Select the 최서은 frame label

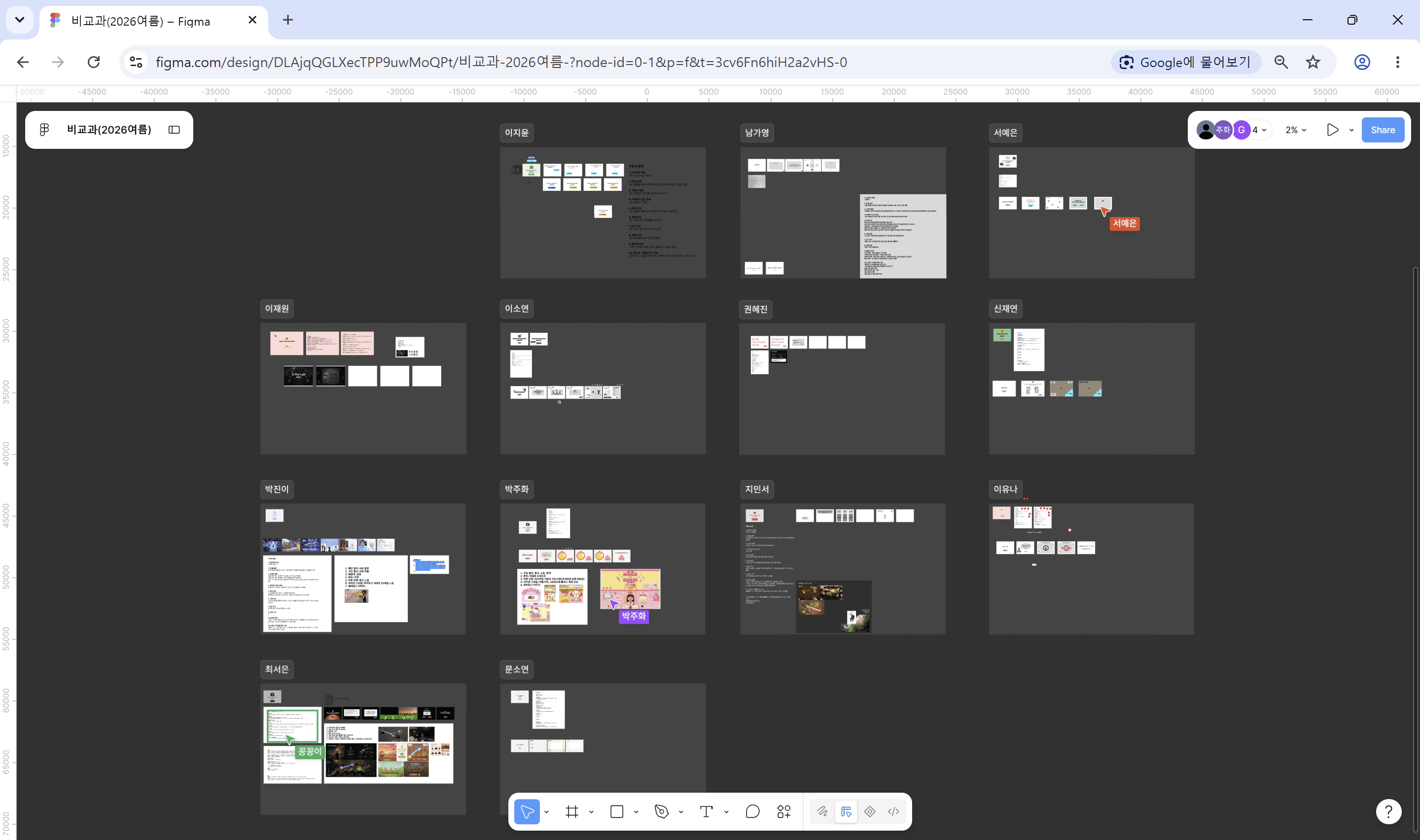click(277, 669)
